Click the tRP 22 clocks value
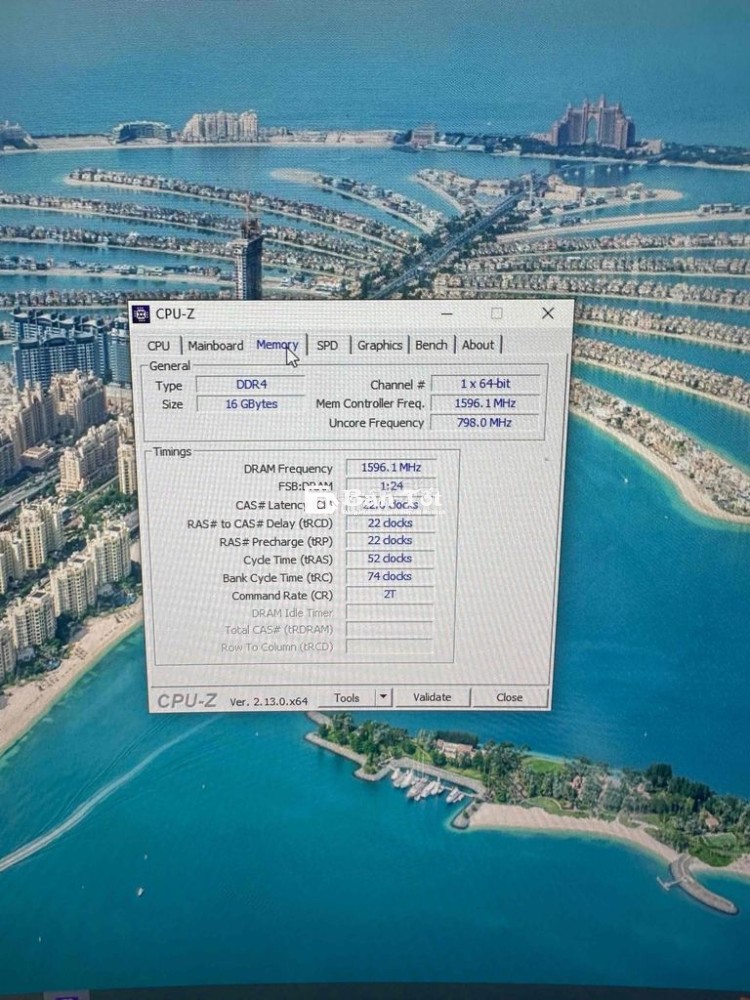The height and width of the screenshot is (1000, 750). [x=390, y=540]
